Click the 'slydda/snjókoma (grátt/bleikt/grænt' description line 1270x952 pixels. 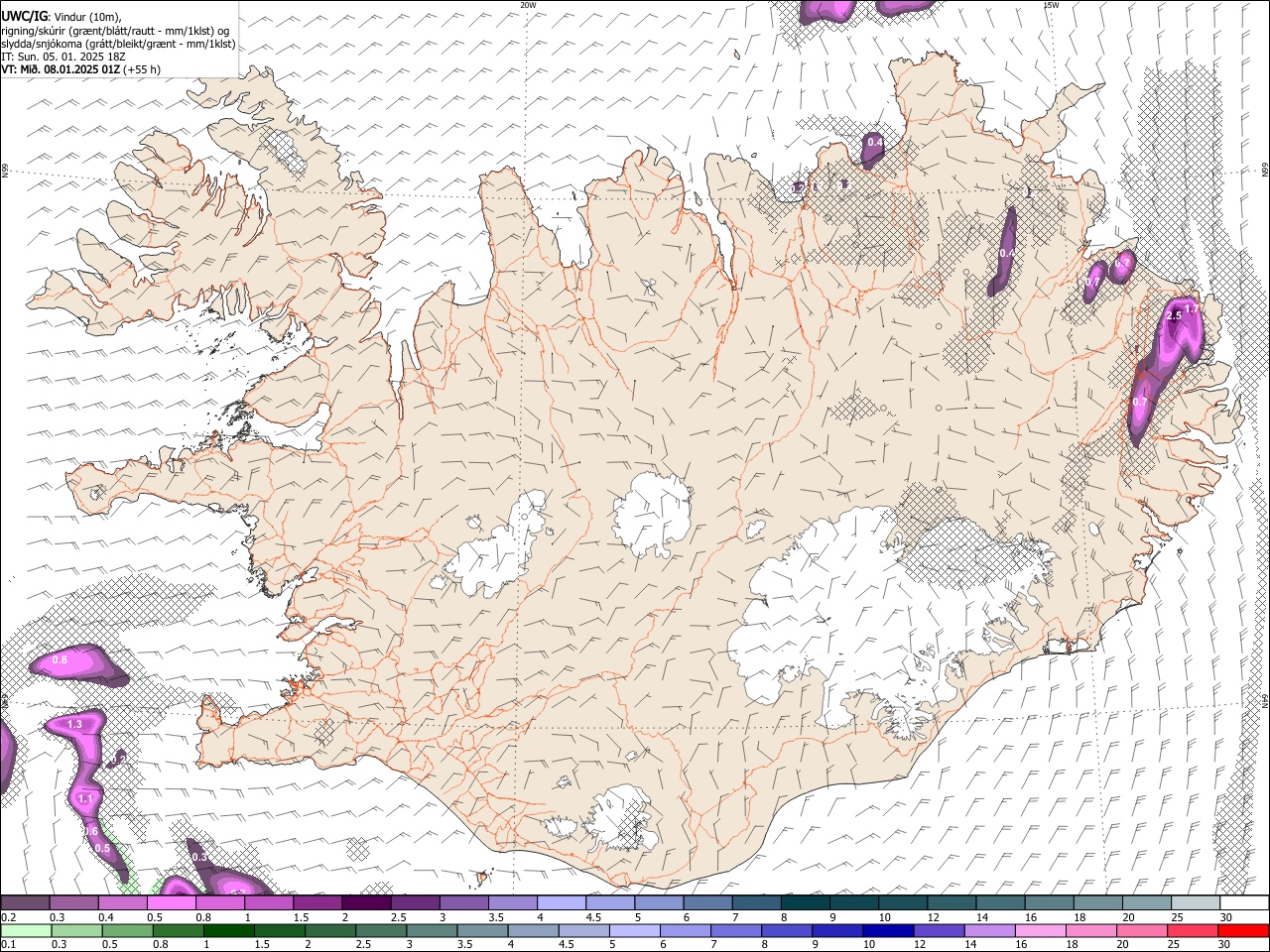pyautogui.click(x=118, y=44)
